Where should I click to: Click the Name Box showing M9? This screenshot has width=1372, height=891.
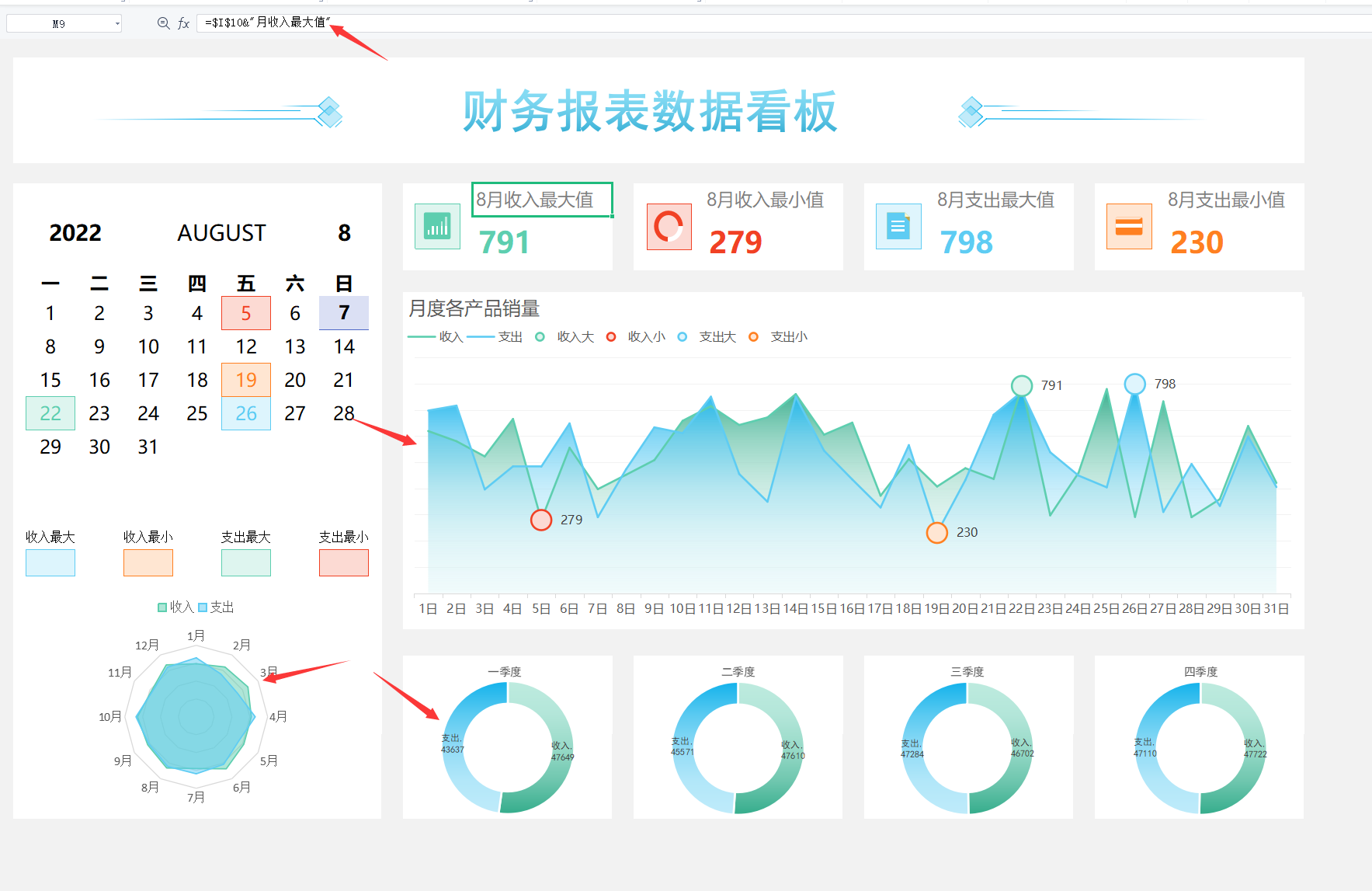[59, 23]
